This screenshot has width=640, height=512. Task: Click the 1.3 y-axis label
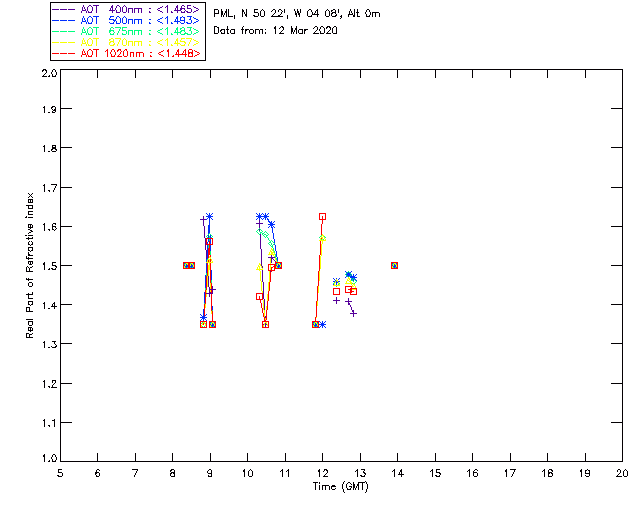[x=49, y=345]
